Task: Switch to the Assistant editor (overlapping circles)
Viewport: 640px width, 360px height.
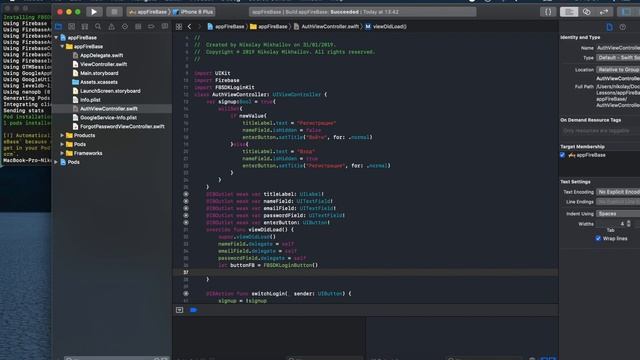Action: point(587,12)
